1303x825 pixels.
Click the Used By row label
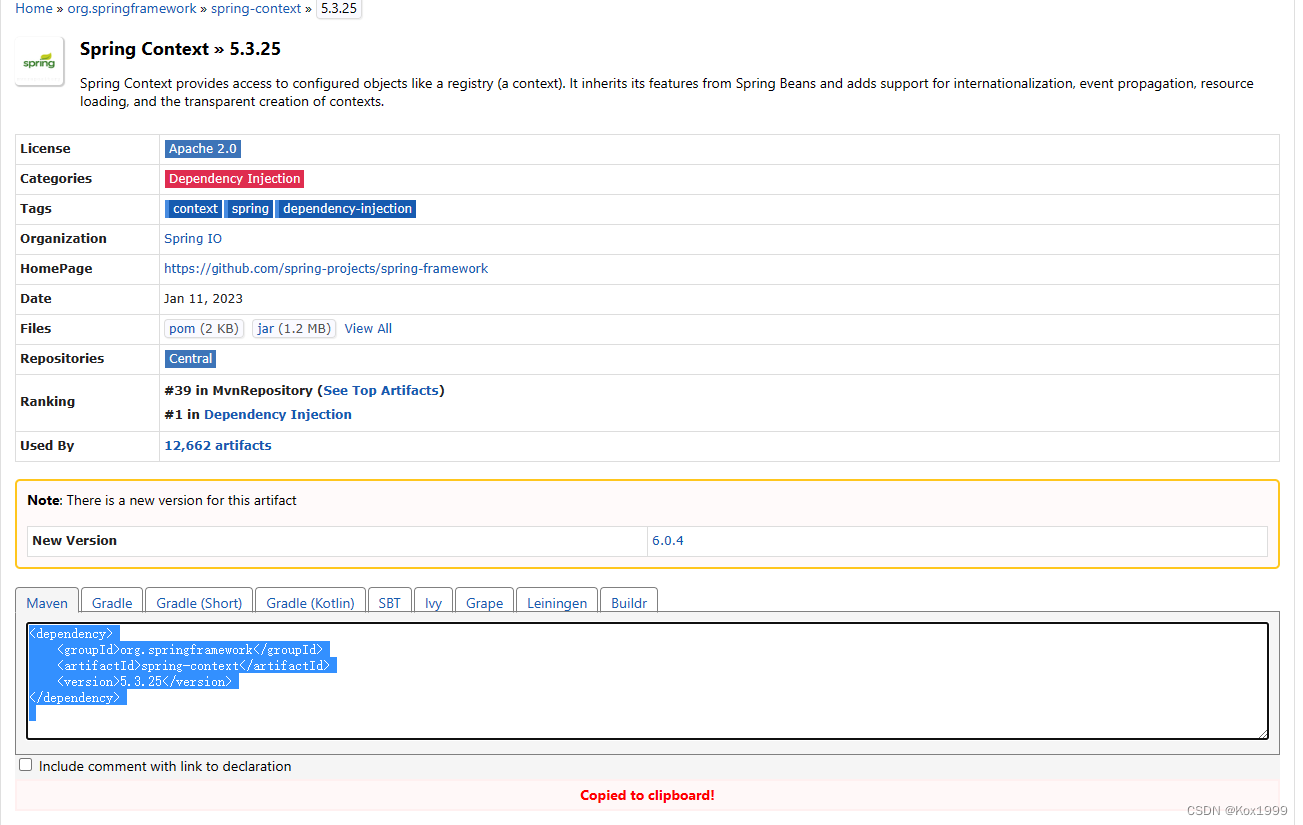[47, 446]
